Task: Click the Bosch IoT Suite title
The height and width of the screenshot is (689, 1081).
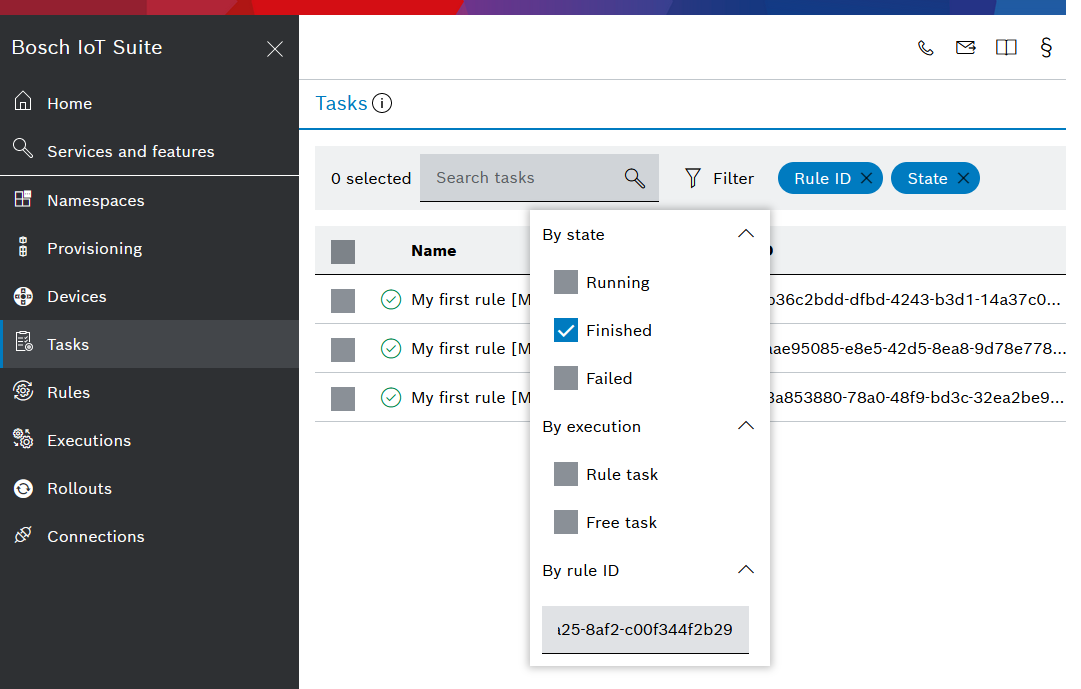Action: tap(87, 48)
